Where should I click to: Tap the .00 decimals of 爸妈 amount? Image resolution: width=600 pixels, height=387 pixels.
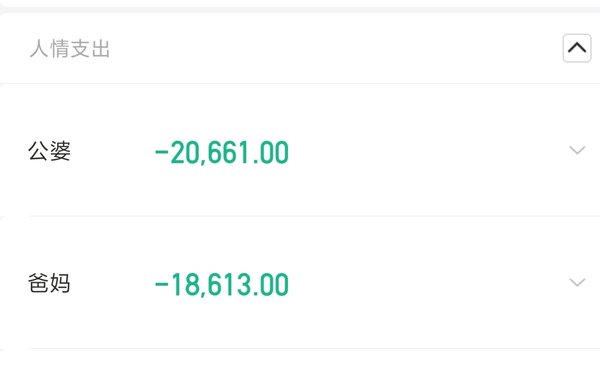point(270,285)
